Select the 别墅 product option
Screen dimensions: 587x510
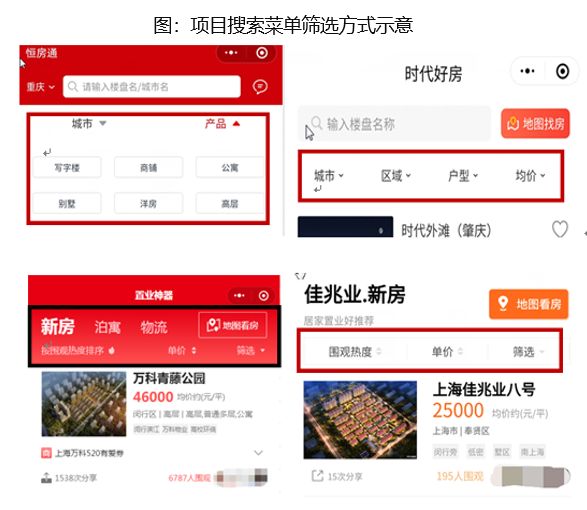tap(67, 203)
